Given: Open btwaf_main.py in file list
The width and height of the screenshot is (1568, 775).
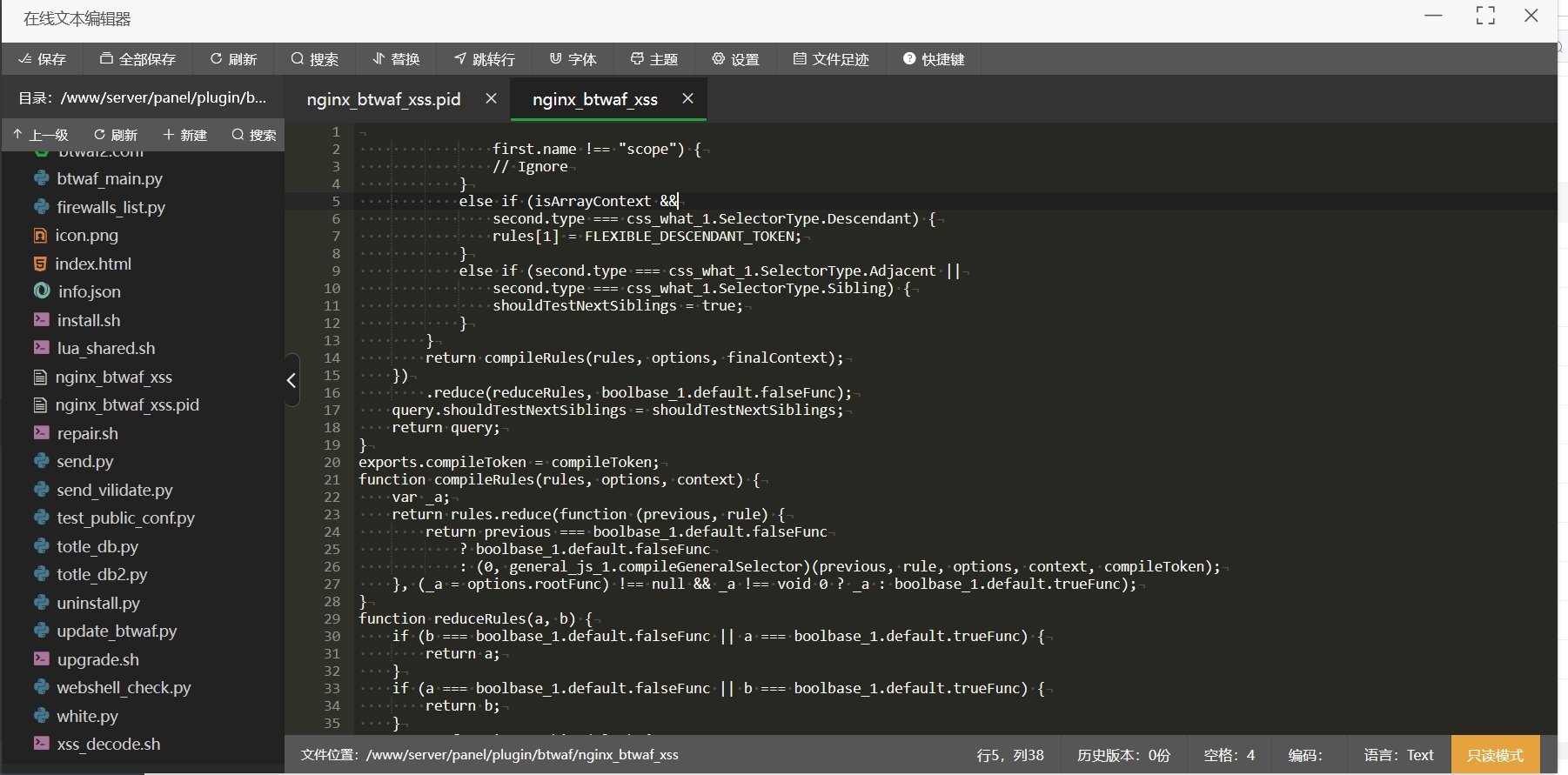Looking at the screenshot, I should pos(110,178).
